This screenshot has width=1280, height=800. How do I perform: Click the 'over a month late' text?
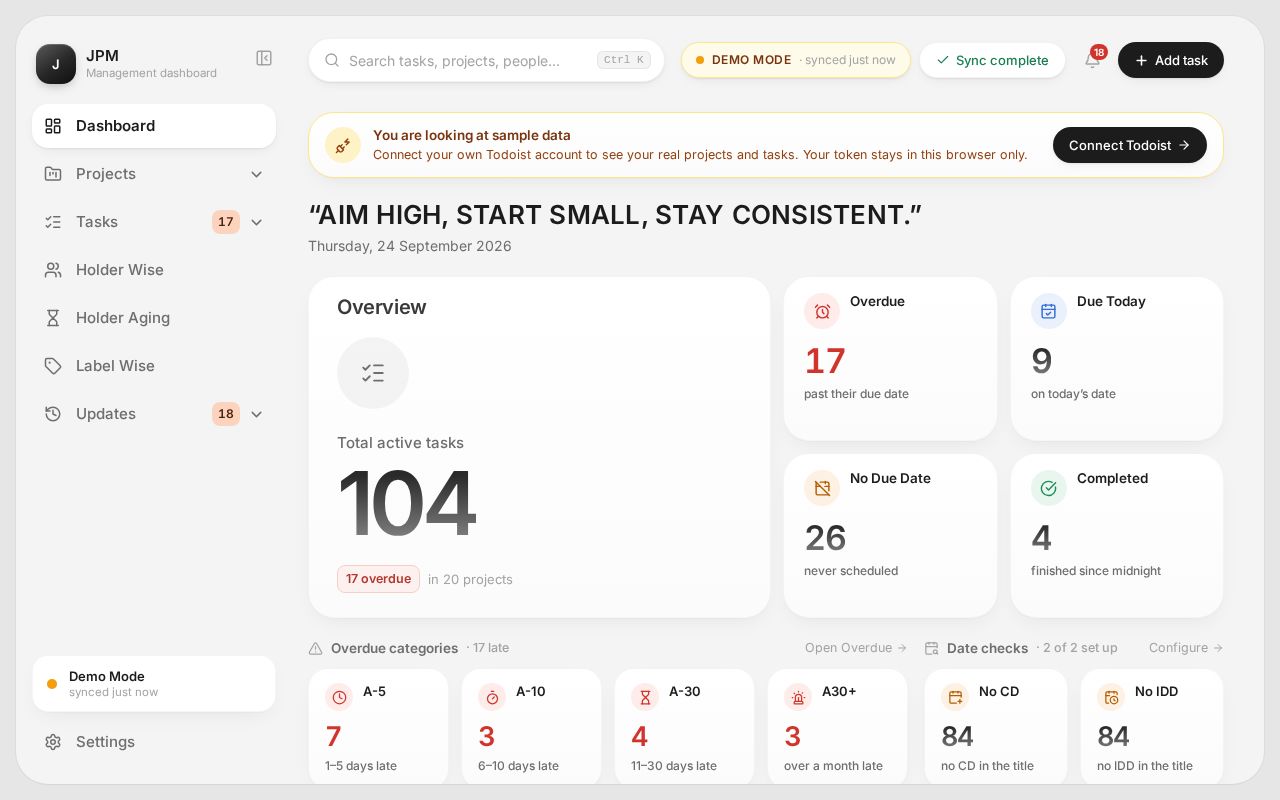(x=833, y=766)
